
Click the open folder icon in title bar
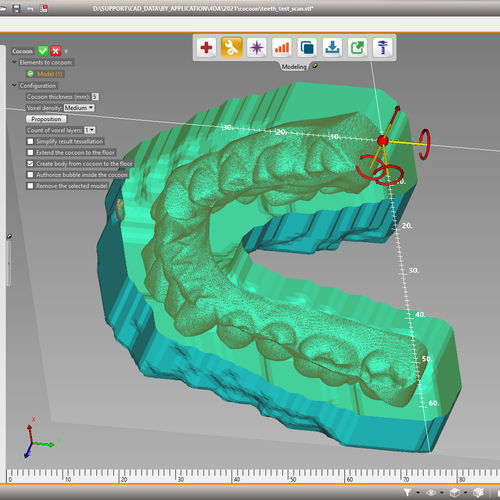[3, 9]
